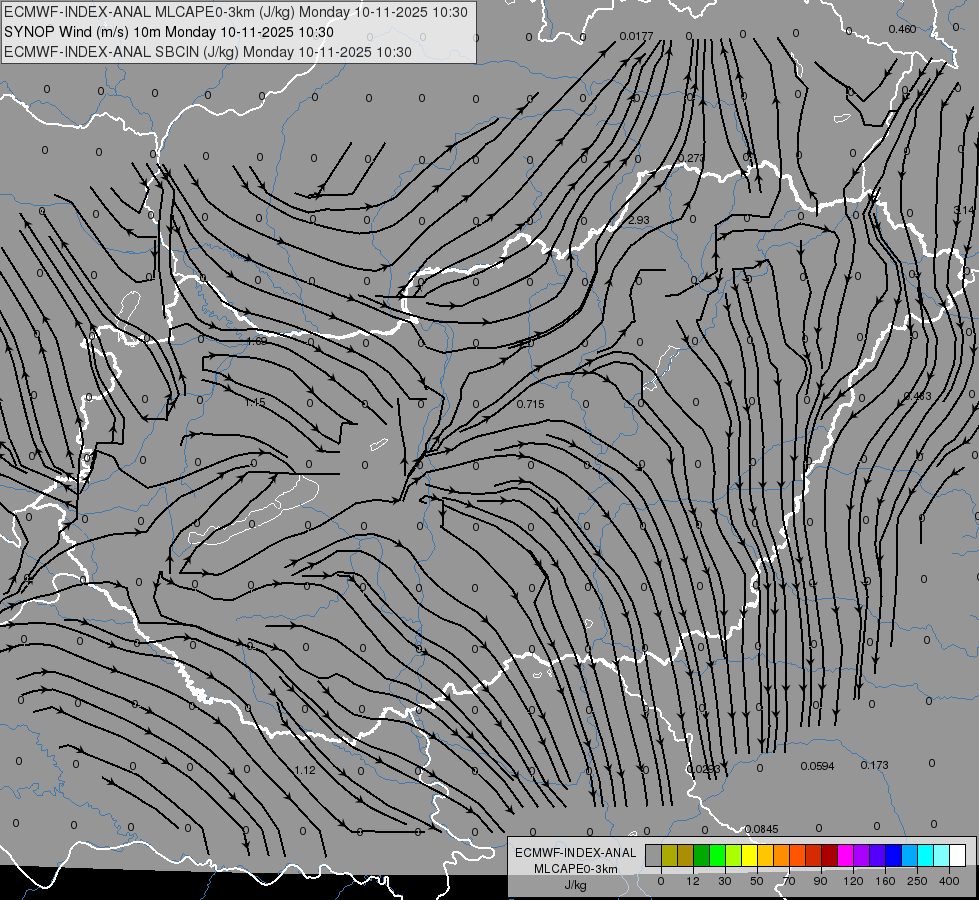
Task: Select the orange-red swatch right of 70 tick
Action: pyautogui.click(x=798, y=855)
